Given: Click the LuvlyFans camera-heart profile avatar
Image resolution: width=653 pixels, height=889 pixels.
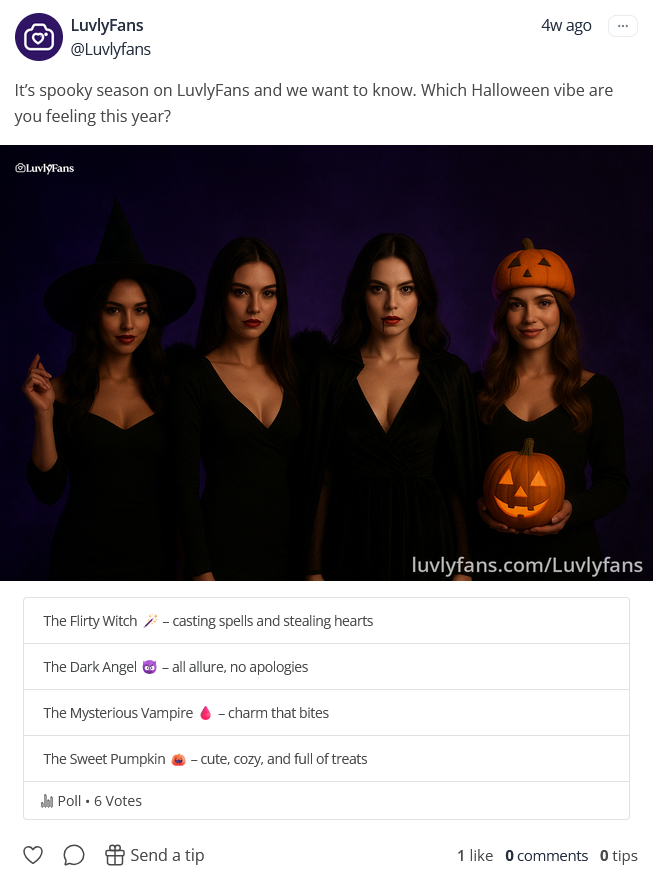Looking at the screenshot, I should click(x=39, y=37).
